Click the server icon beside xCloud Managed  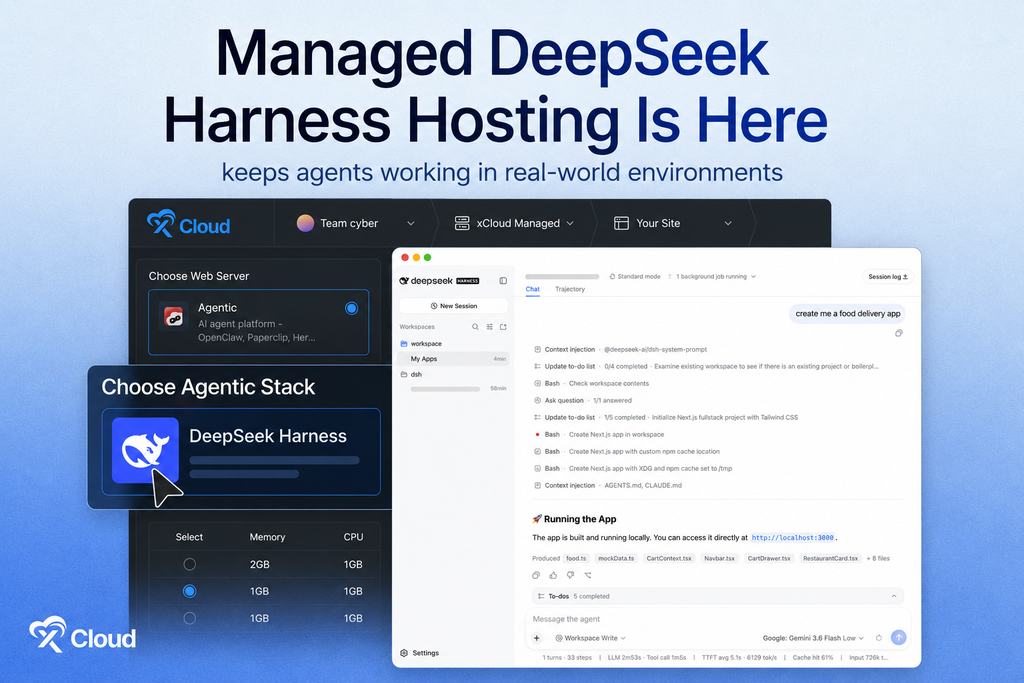[462, 223]
